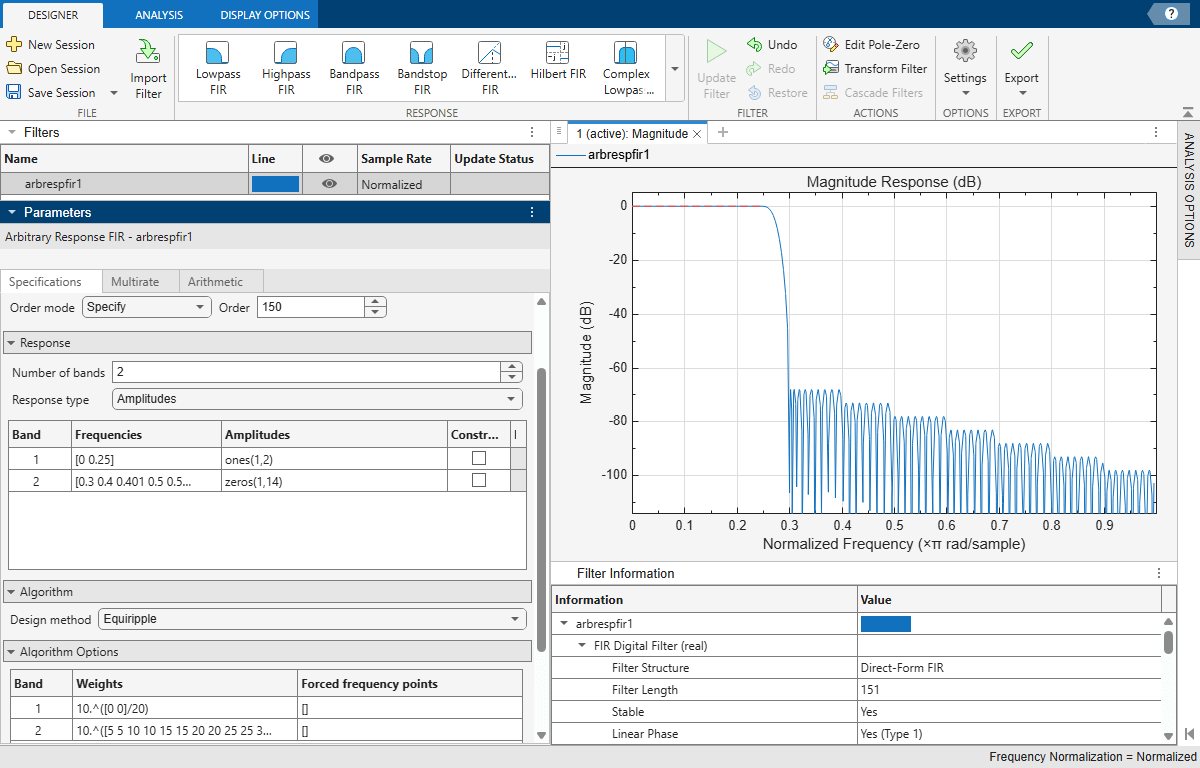The image size is (1200, 768).
Task: Click Update Filter button
Action: [716, 70]
